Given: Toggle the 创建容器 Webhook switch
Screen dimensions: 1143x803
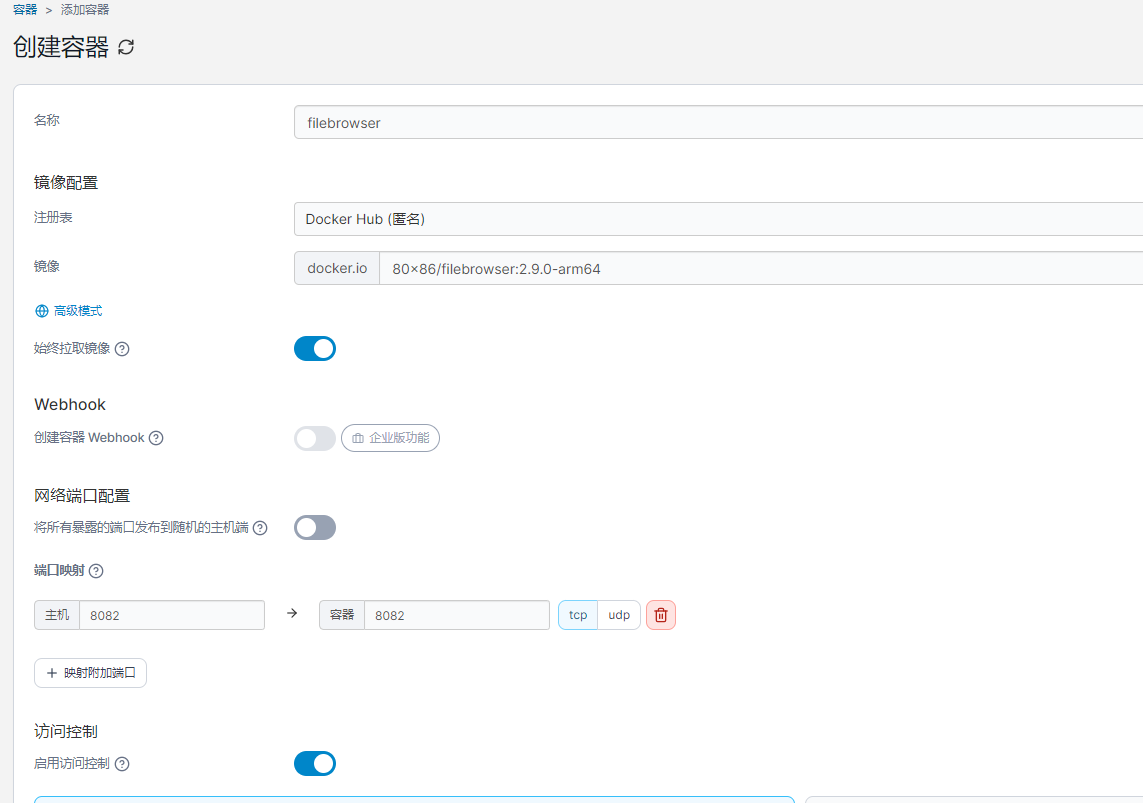Looking at the screenshot, I should (x=315, y=438).
